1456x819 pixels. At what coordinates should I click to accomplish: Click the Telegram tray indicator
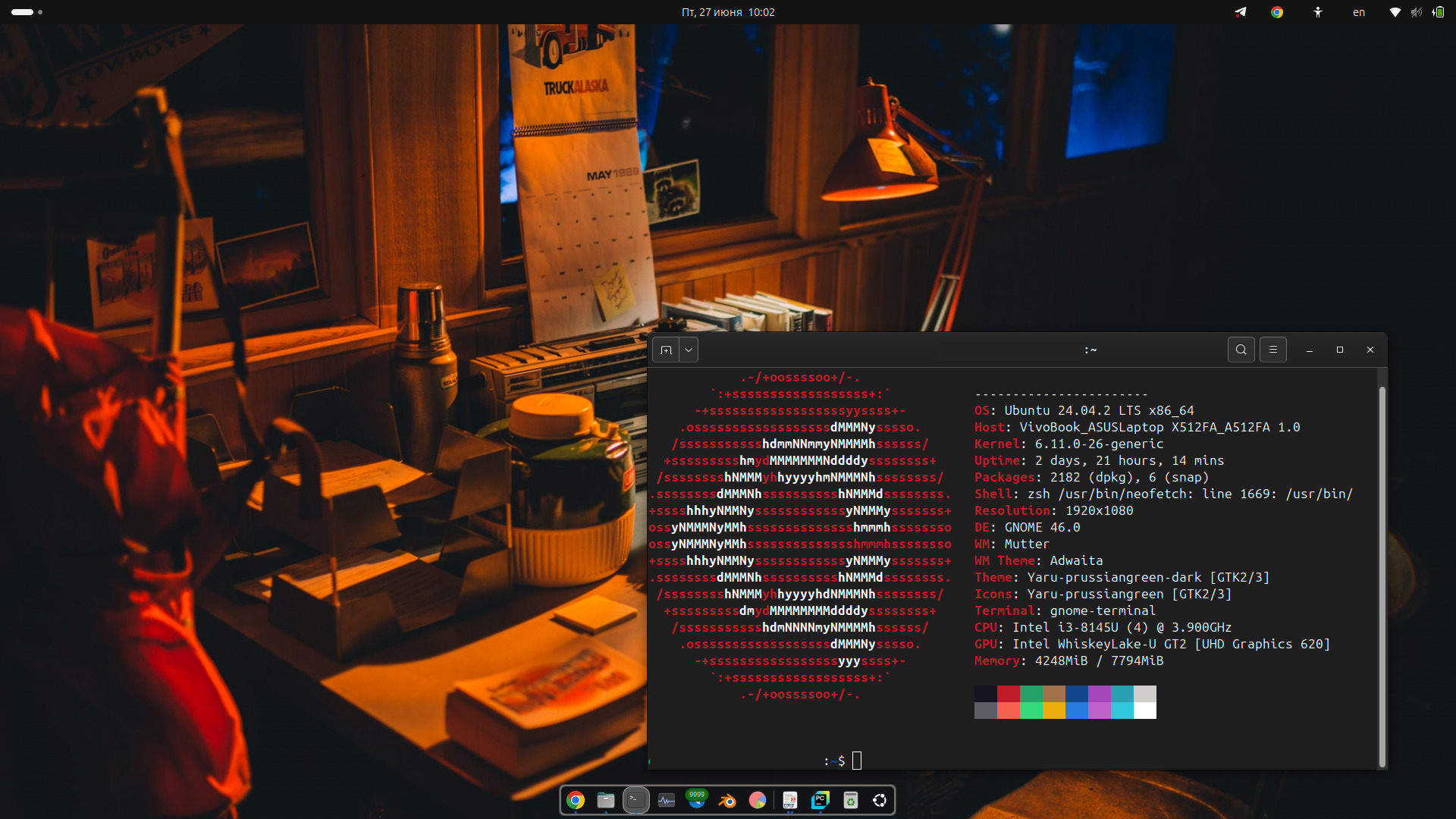[1241, 12]
